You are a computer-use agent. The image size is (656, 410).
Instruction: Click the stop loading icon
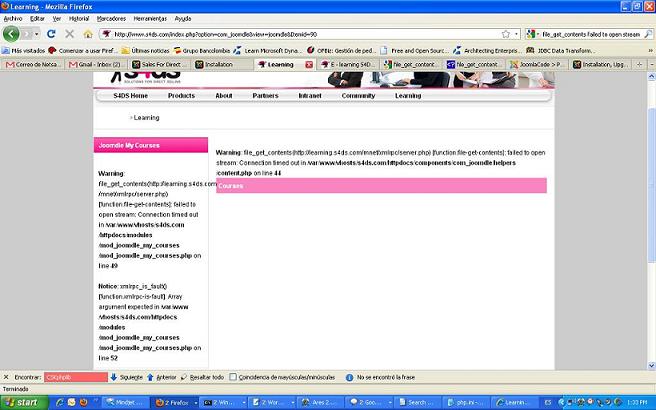[x=71, y=34]
